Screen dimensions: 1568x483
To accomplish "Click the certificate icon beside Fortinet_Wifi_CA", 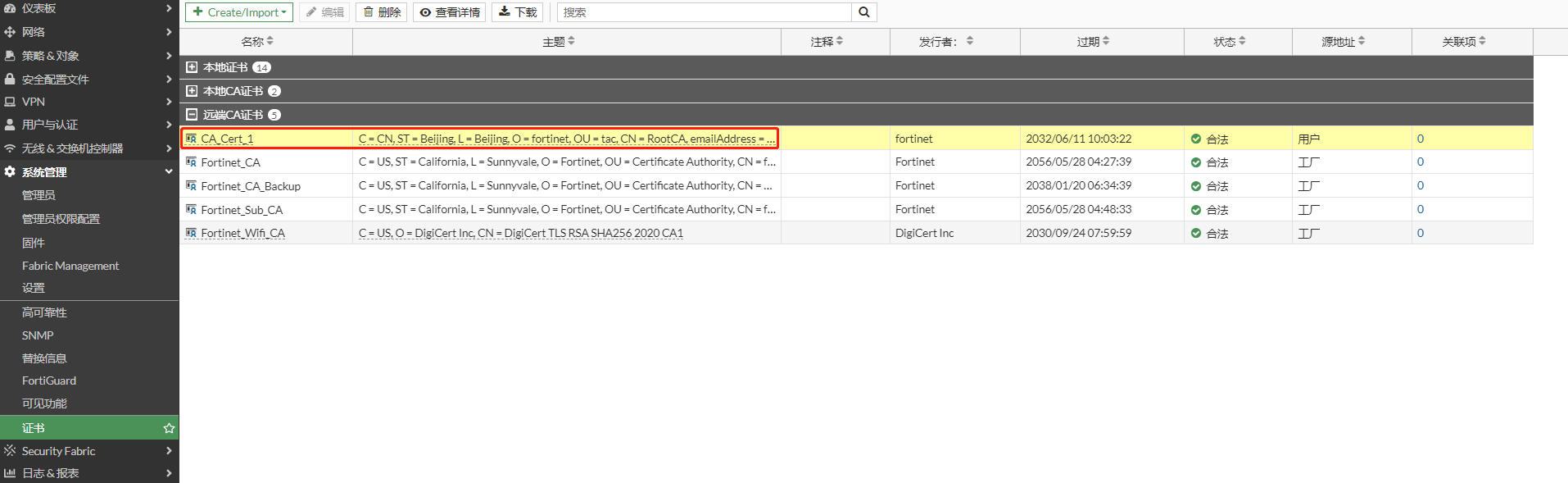I will pos(191,233).
